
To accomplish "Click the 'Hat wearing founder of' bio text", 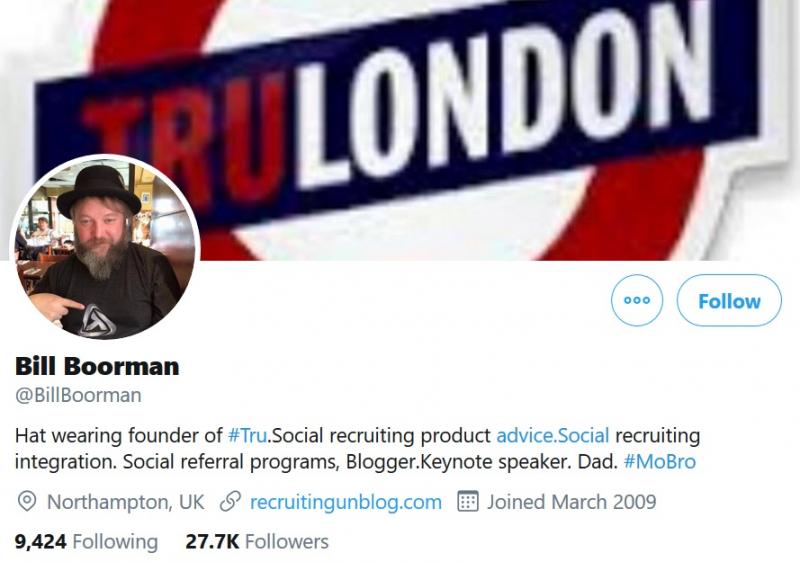I will coord(118,436).
